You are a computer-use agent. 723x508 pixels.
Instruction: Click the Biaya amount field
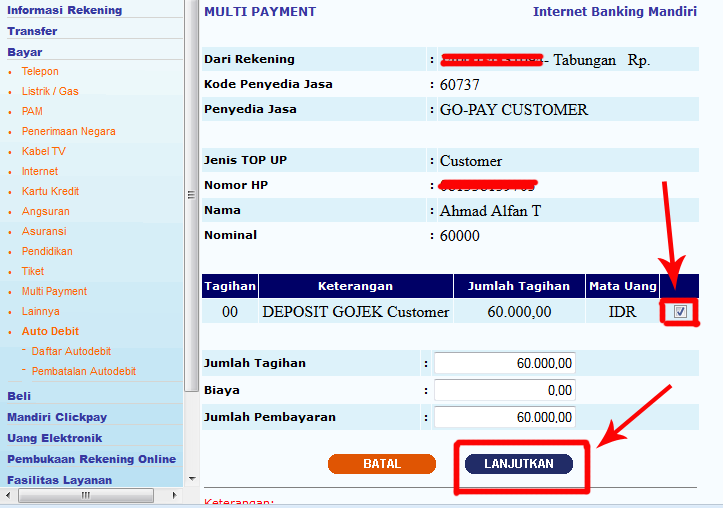coord(504,390)
